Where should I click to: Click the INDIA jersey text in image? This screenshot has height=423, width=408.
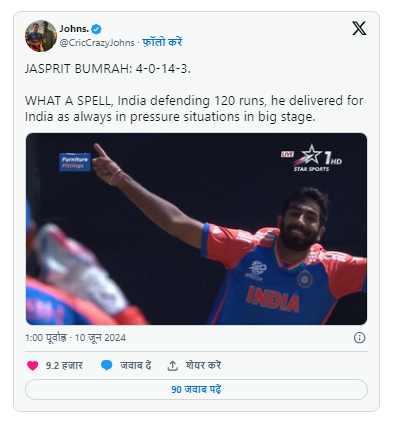[272, 299]
